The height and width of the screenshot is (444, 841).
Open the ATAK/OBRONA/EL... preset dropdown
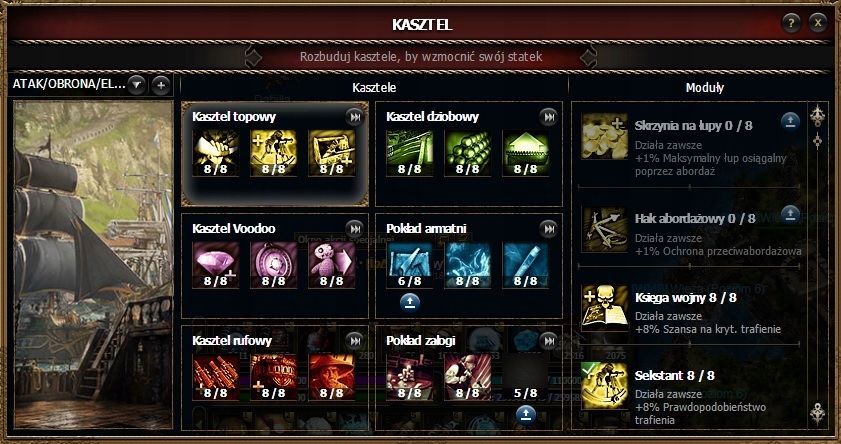point(136,85)
